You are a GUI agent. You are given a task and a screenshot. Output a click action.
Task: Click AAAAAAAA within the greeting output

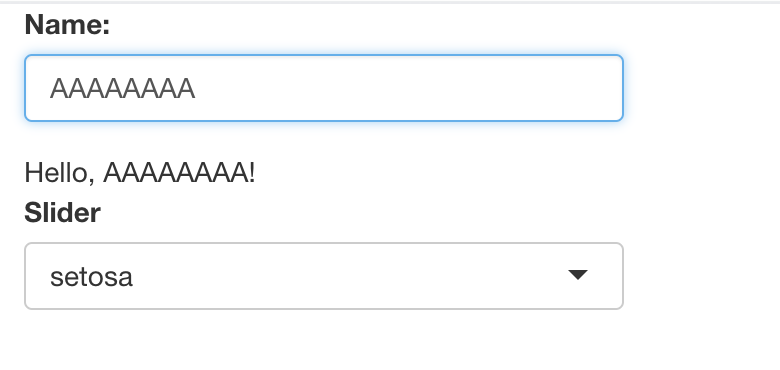pyautogui.click(x=176, y=173)
